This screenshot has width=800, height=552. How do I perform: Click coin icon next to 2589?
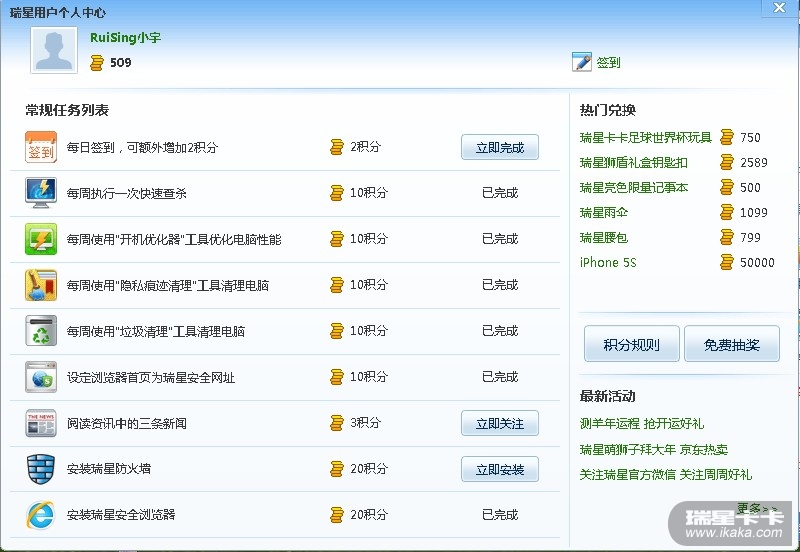pyautogui.click(x=727, y=162)
